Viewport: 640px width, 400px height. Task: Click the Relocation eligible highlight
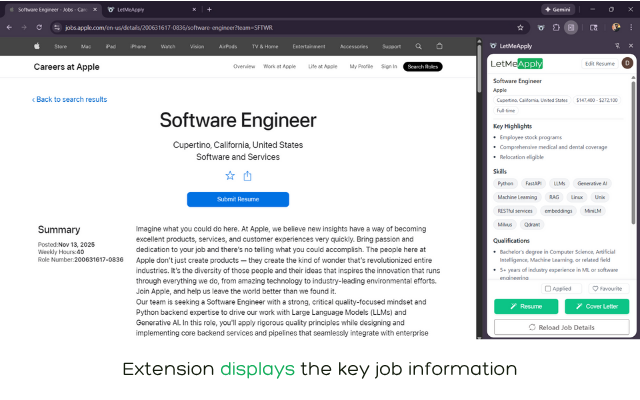point(522,157)
